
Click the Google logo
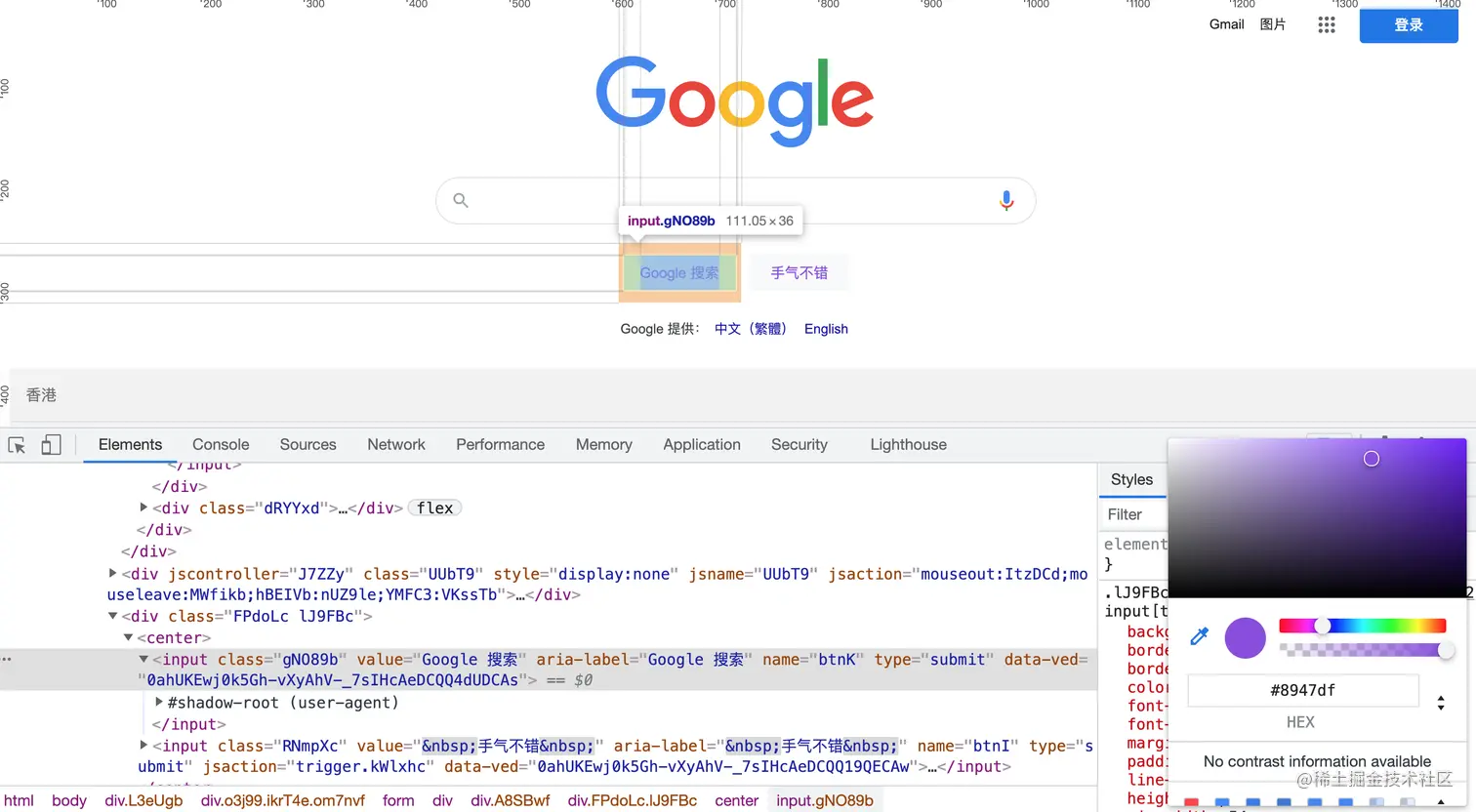pyautogui.click(x=735, y=101)
